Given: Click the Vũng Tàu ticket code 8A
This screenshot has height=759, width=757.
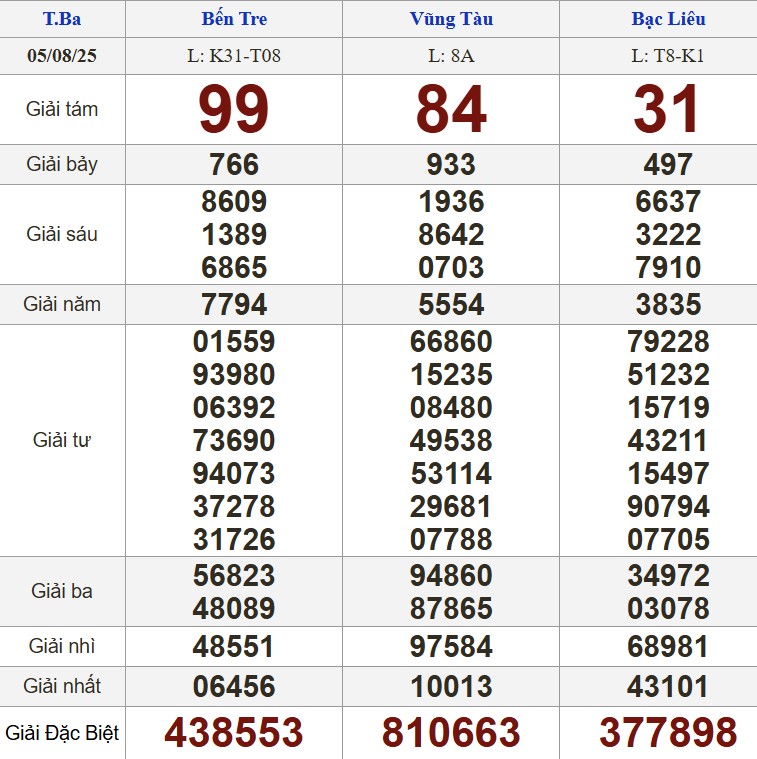Looking at the screenshot, I should coord(451,55).
